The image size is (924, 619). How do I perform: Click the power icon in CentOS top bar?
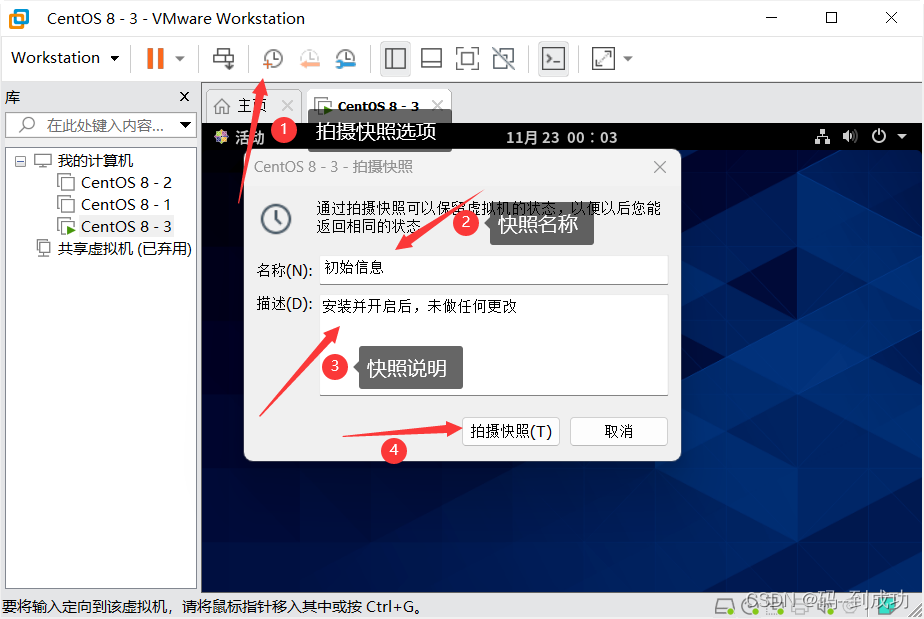click(x=879, y=136)
